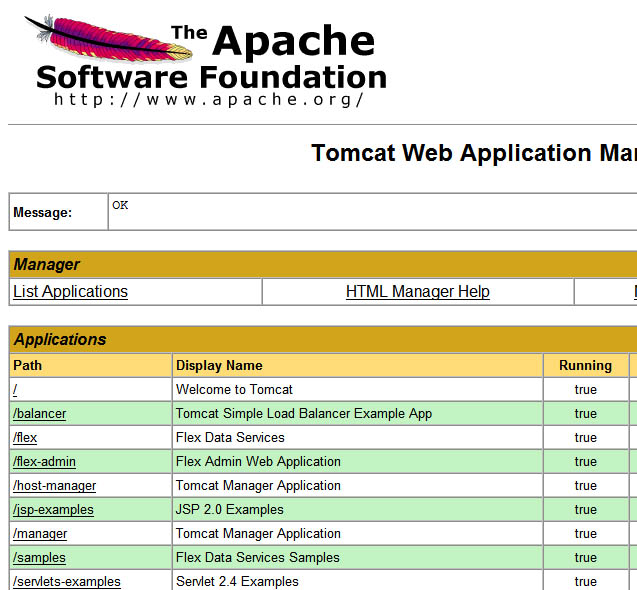637x590 pixels.
Task: Click the running "true" value for /samples
Action: point(585,557)
